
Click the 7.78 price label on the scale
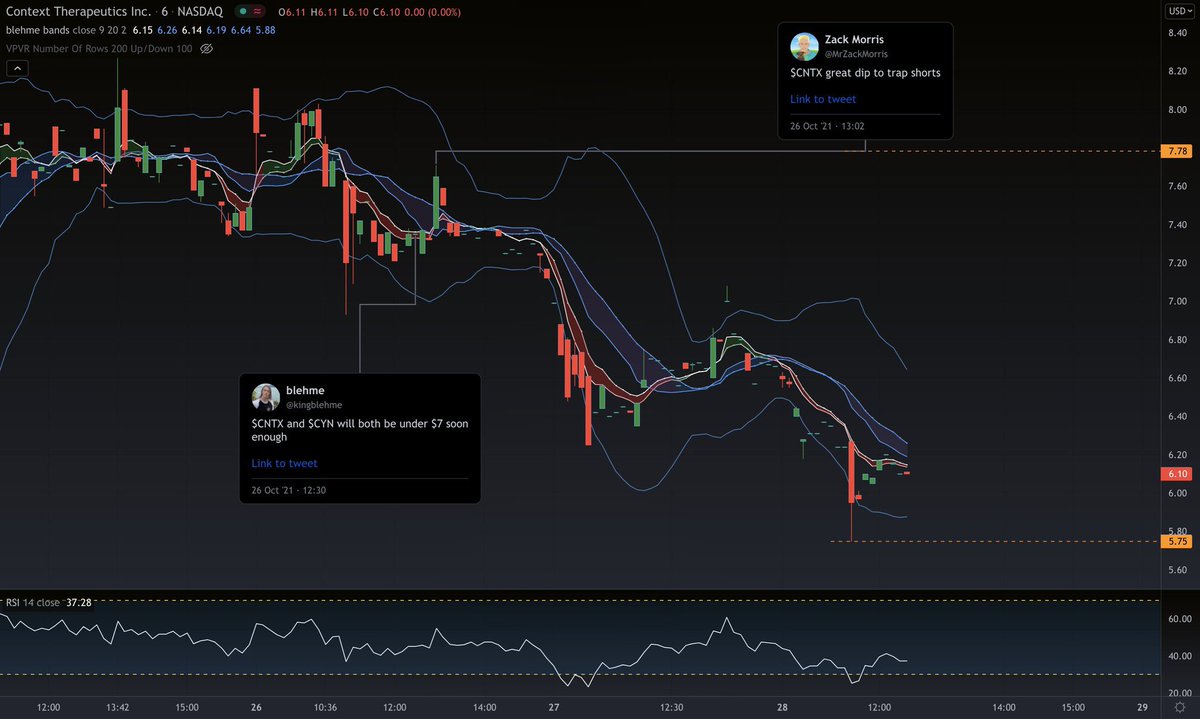coord(1176,151)
